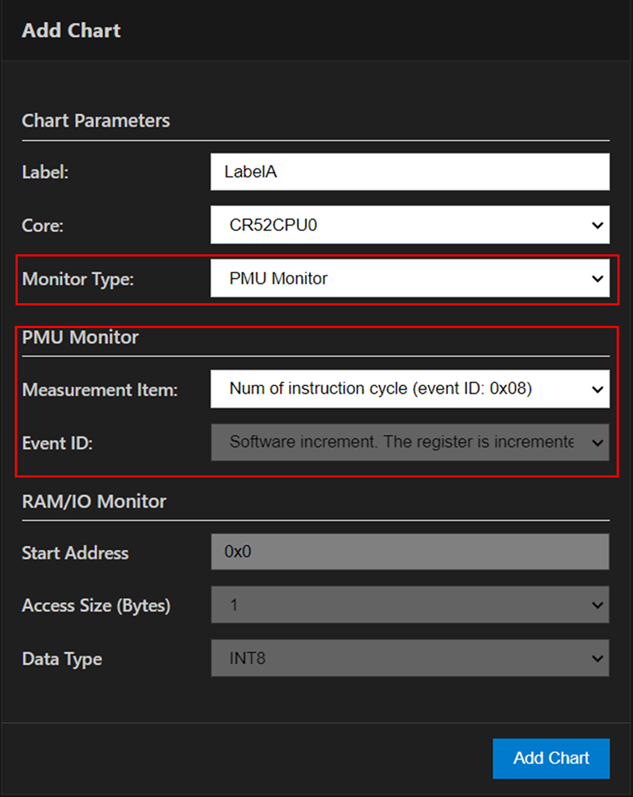Open the Measurement Item dropdown
This screenshot has height=797, width=633.
point(409,389)
